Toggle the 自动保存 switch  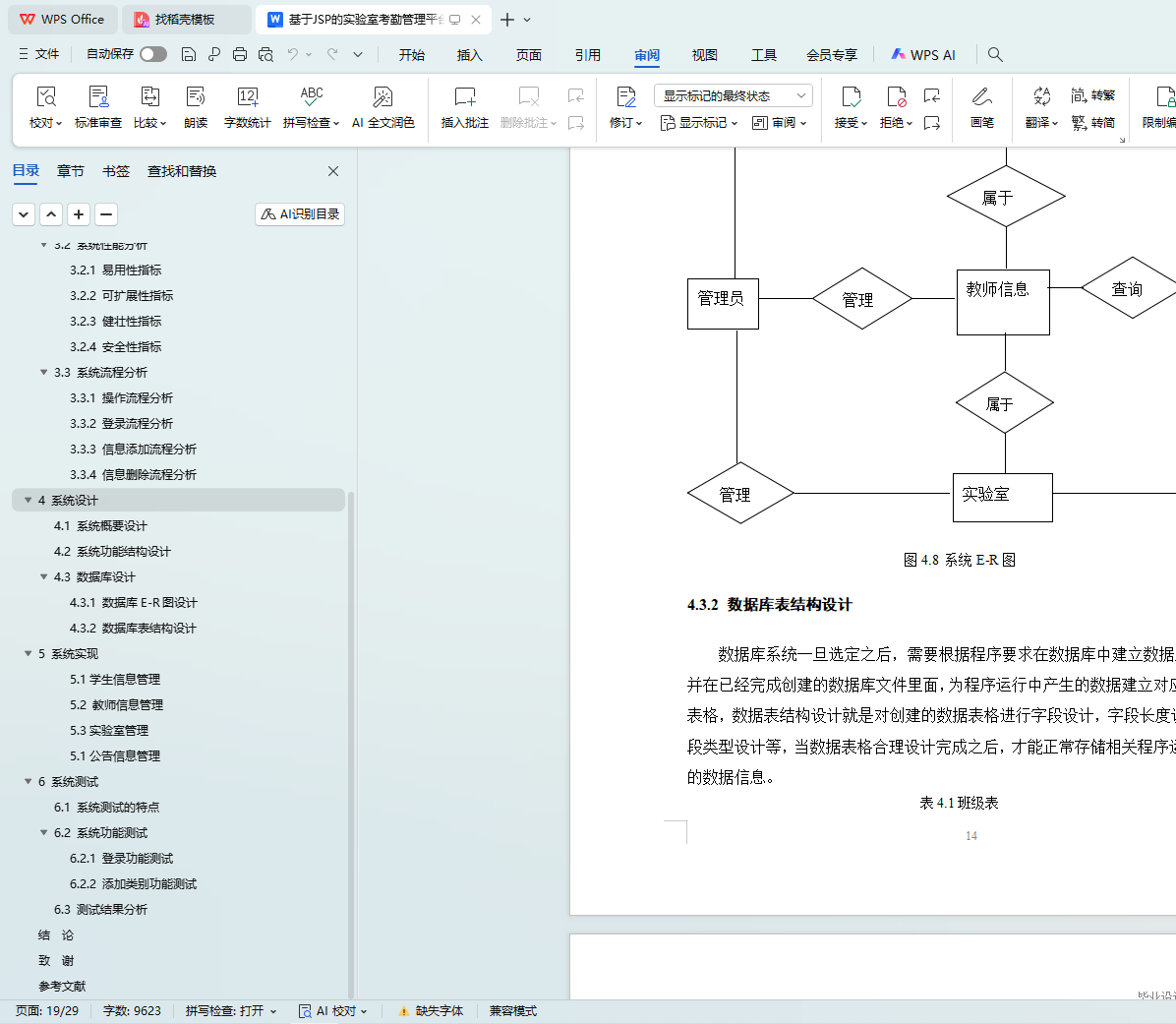(x=153, y=54)
